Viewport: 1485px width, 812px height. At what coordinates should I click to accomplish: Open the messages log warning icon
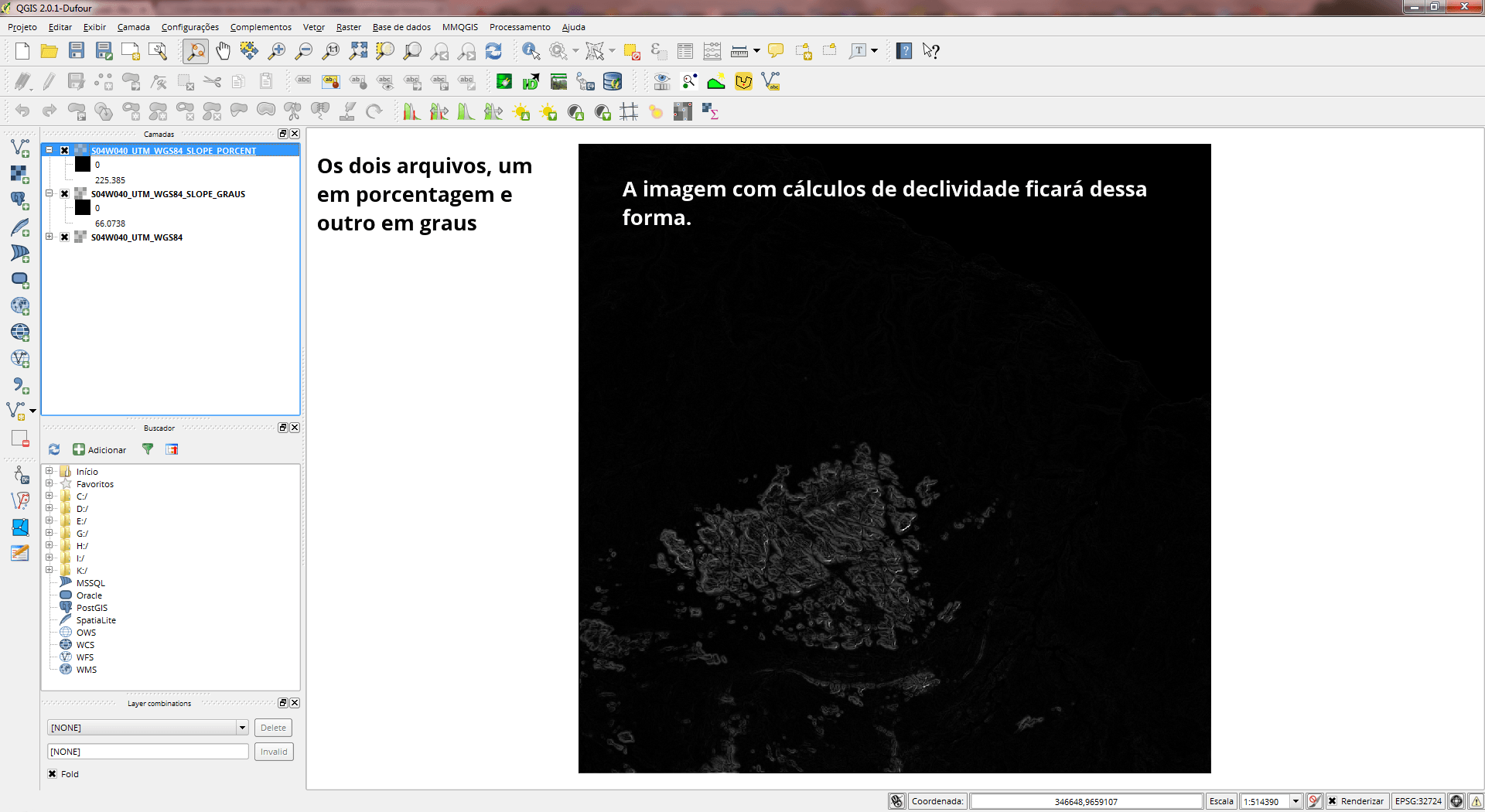pos(1476,801)
